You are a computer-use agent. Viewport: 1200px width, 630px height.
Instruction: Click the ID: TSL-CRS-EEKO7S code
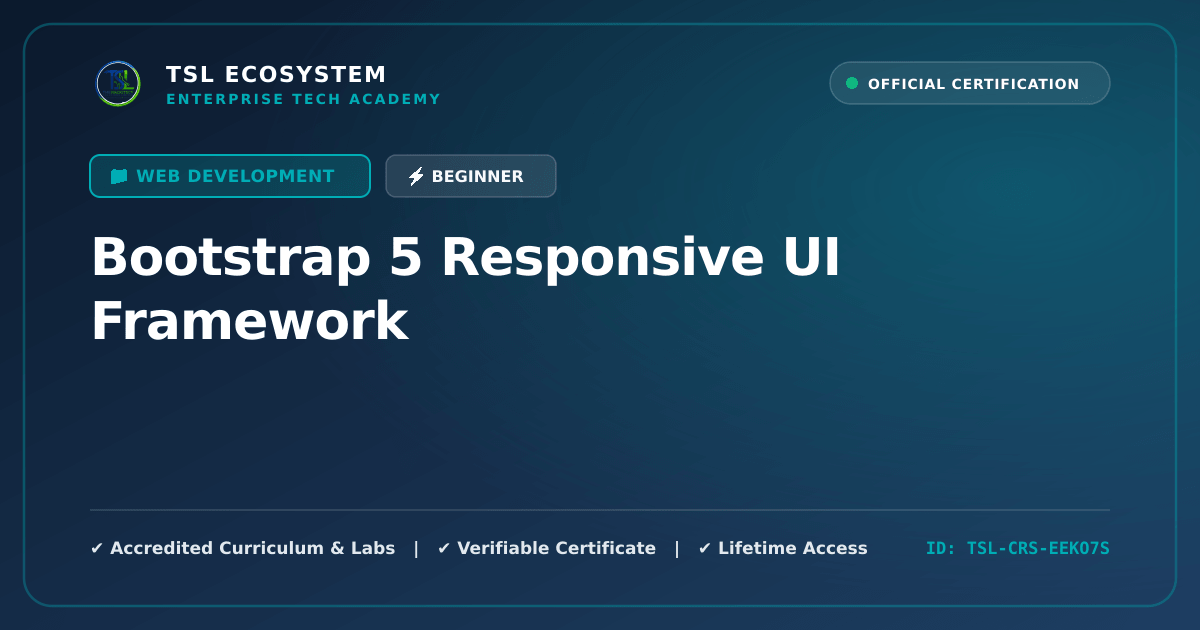(1018, 548)
